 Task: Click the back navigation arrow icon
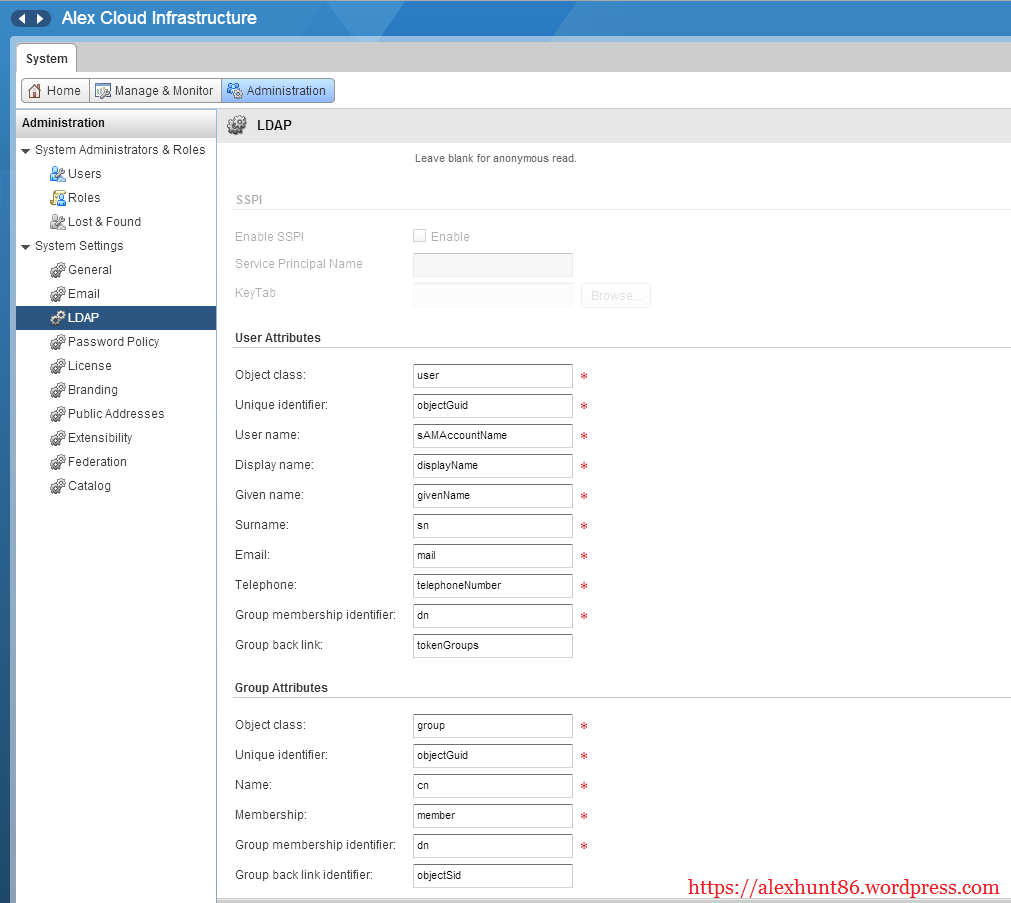coord(21,19)
